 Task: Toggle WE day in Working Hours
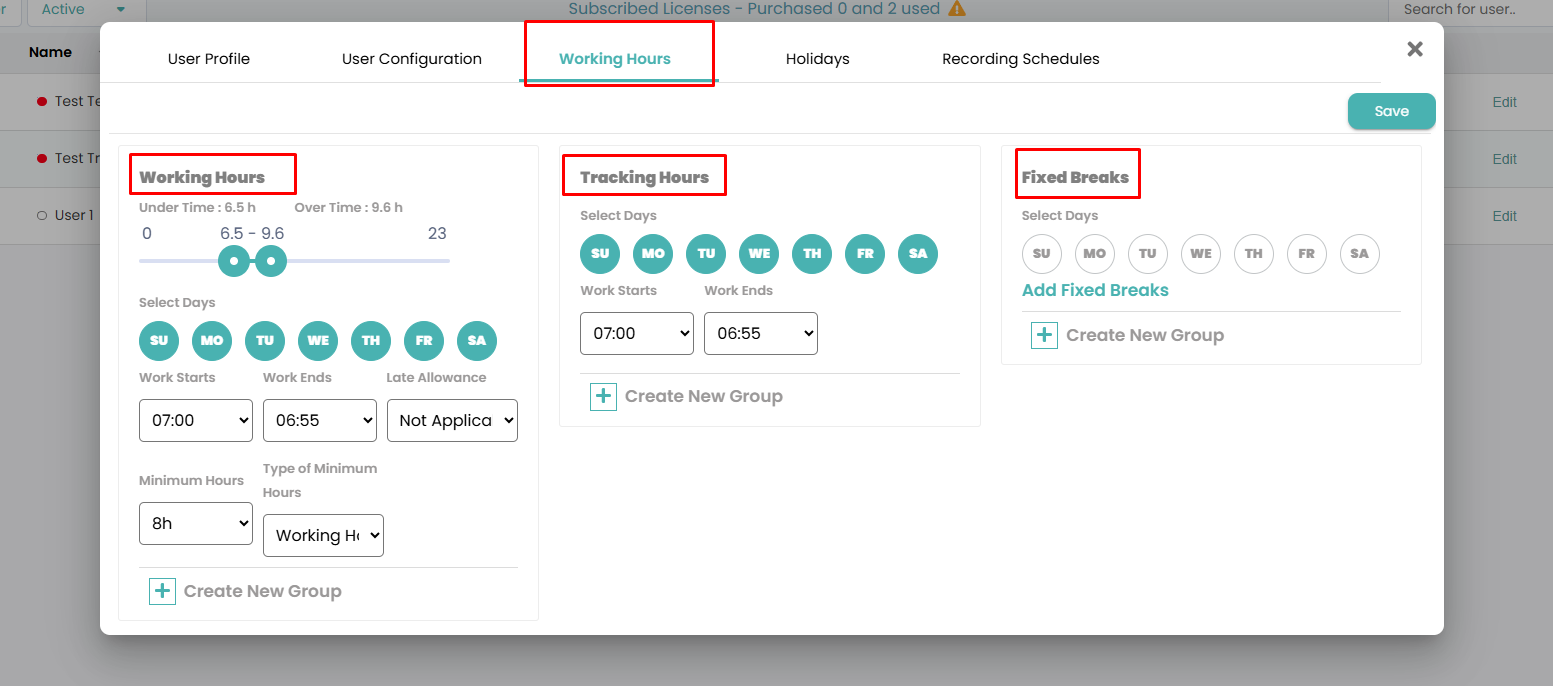[318, 341]
